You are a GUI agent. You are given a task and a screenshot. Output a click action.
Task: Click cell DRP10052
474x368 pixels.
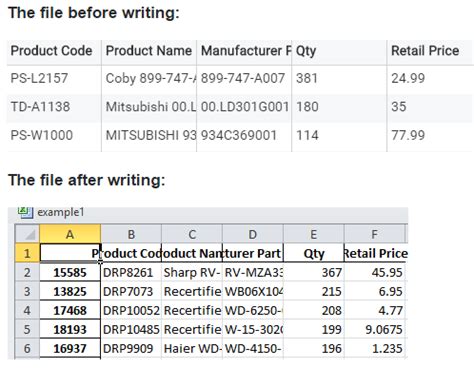click(131, 310)
